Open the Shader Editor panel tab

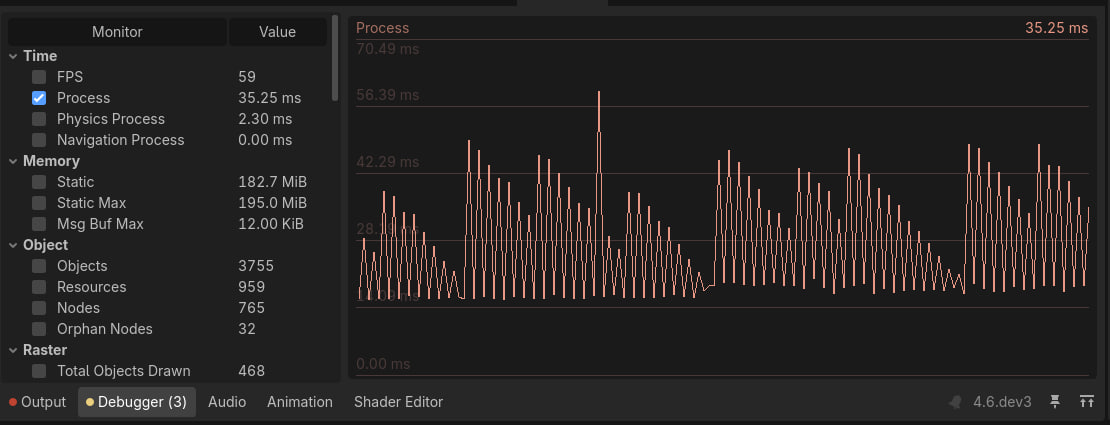coord(398,402)
